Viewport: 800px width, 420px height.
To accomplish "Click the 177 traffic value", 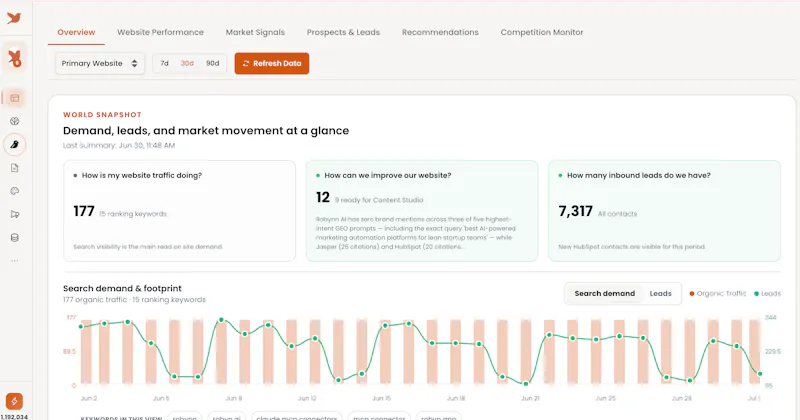I will (x=84, y=211).
